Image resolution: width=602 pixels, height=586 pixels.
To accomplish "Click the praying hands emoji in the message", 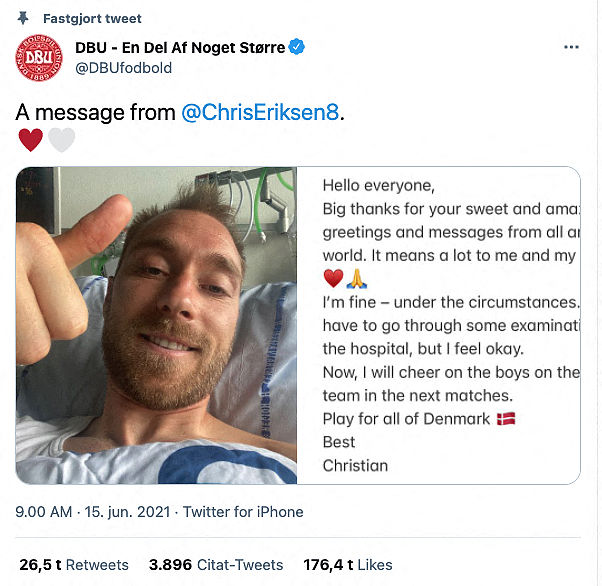I will click(357, 279).
